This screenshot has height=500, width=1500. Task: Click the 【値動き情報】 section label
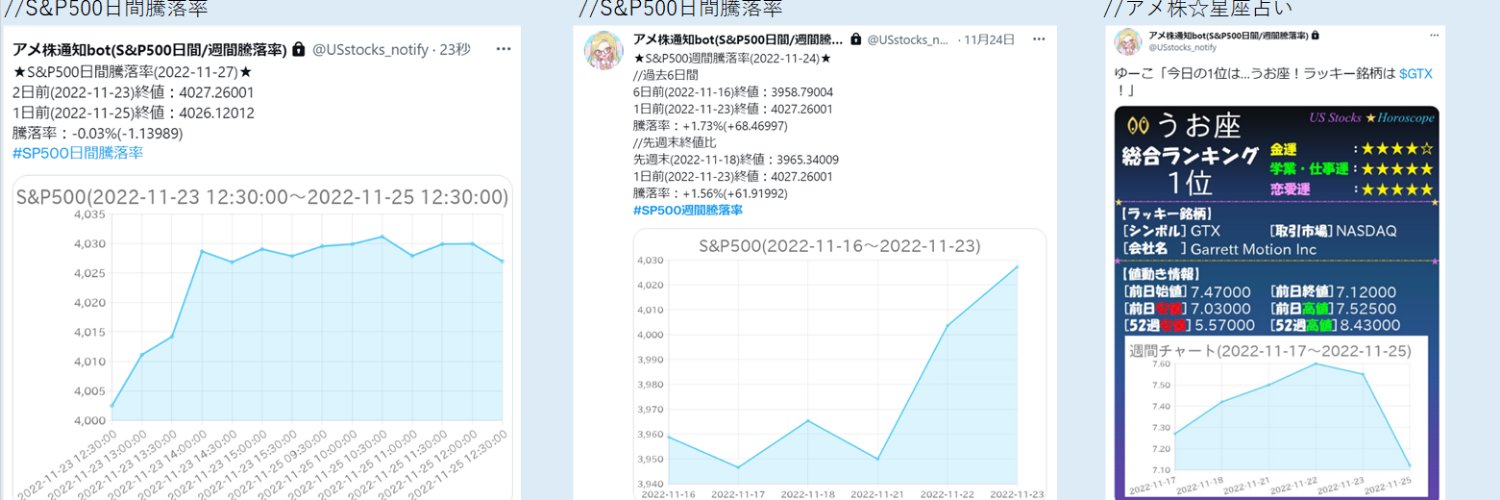click(x=1162, y=274)
